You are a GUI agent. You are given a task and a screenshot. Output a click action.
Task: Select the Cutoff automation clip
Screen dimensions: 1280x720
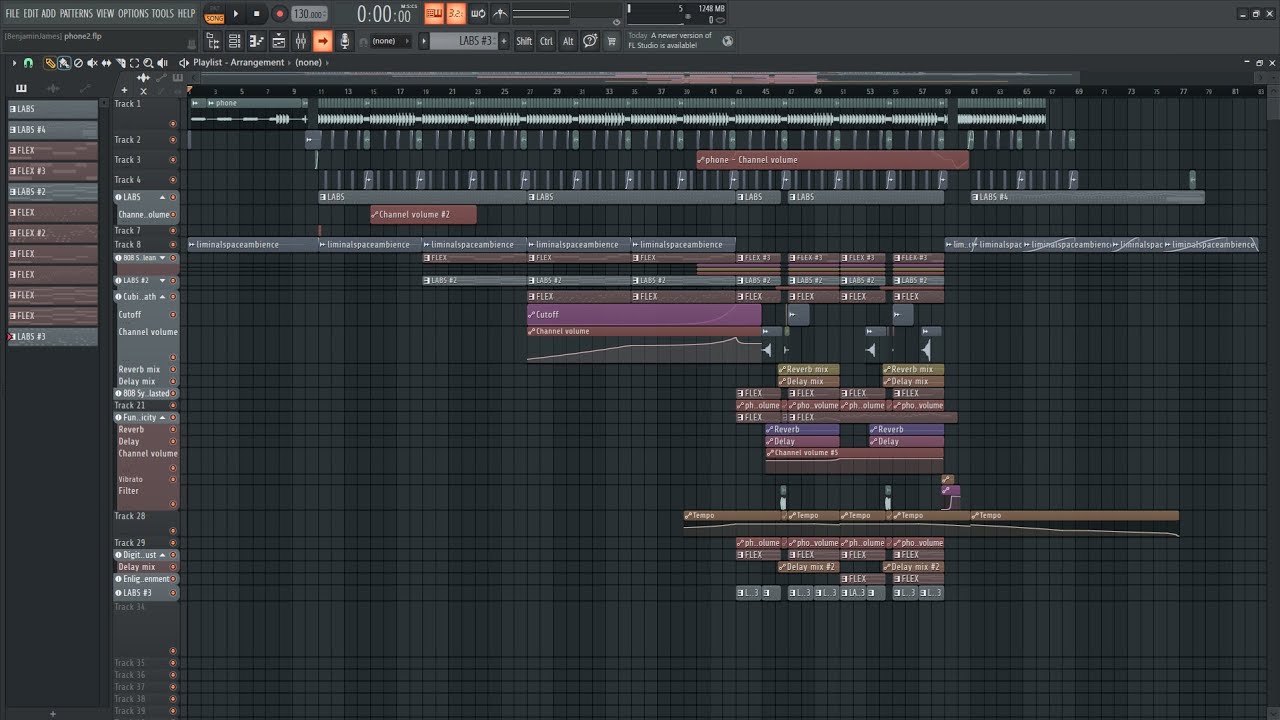(x=644, y=314)
